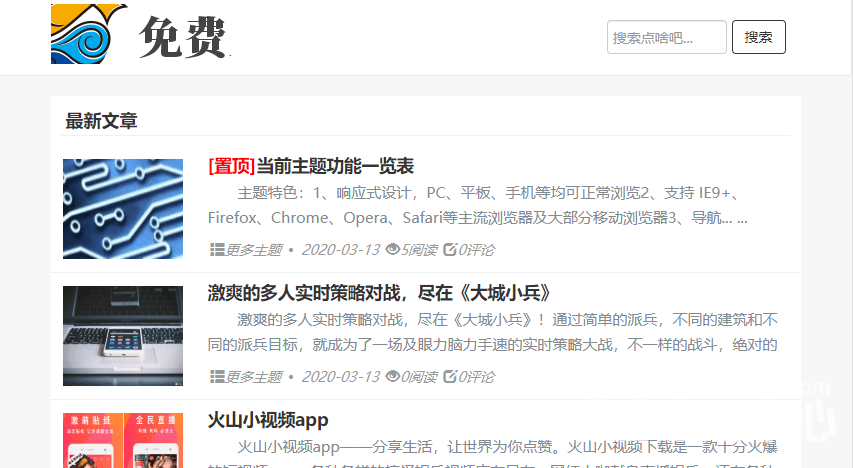Click date 2020-03-13 of 当前主题功能一览表 article
The height and width of the screenshot is (468, 853).
click(341, 250)
